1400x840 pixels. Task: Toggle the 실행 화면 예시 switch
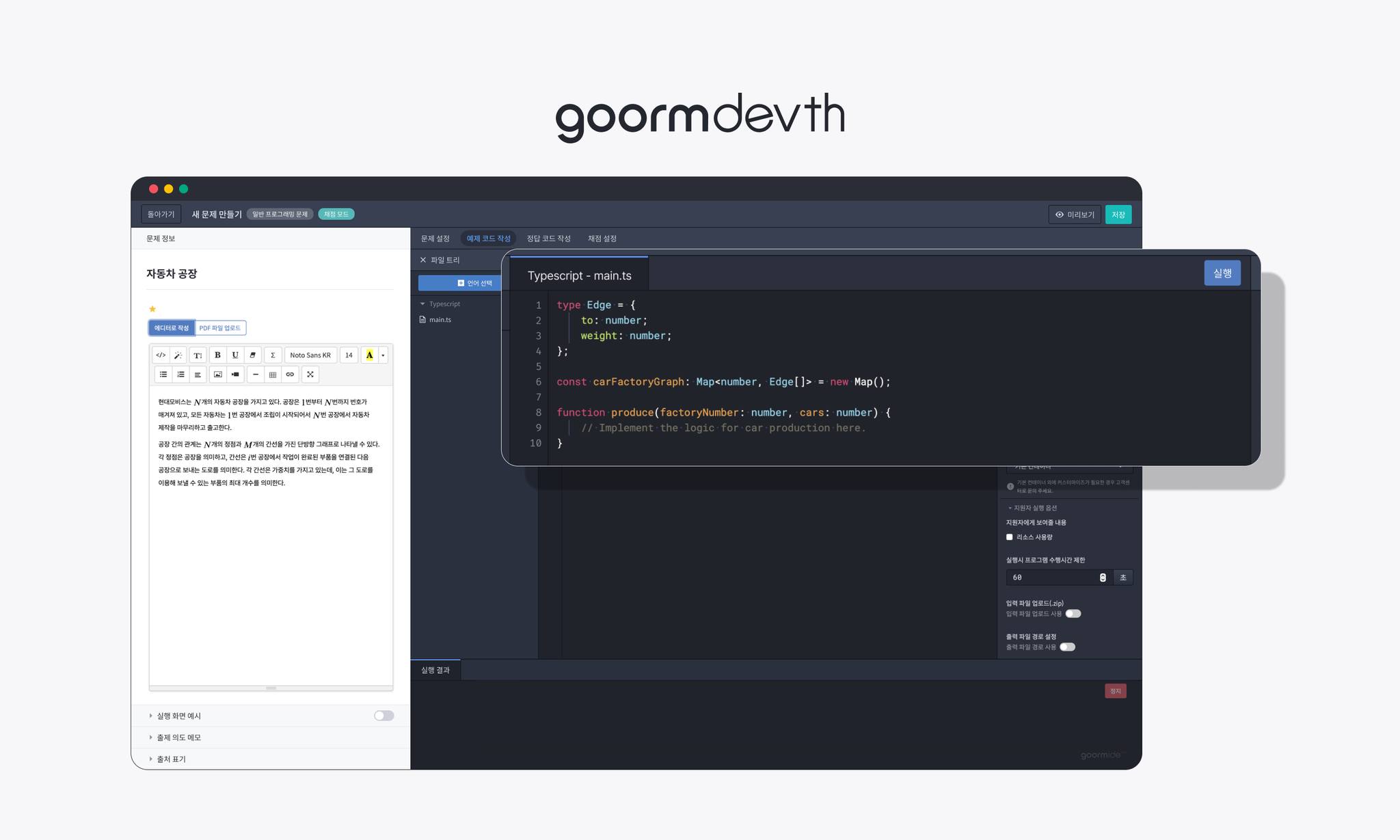click(383, 716)
